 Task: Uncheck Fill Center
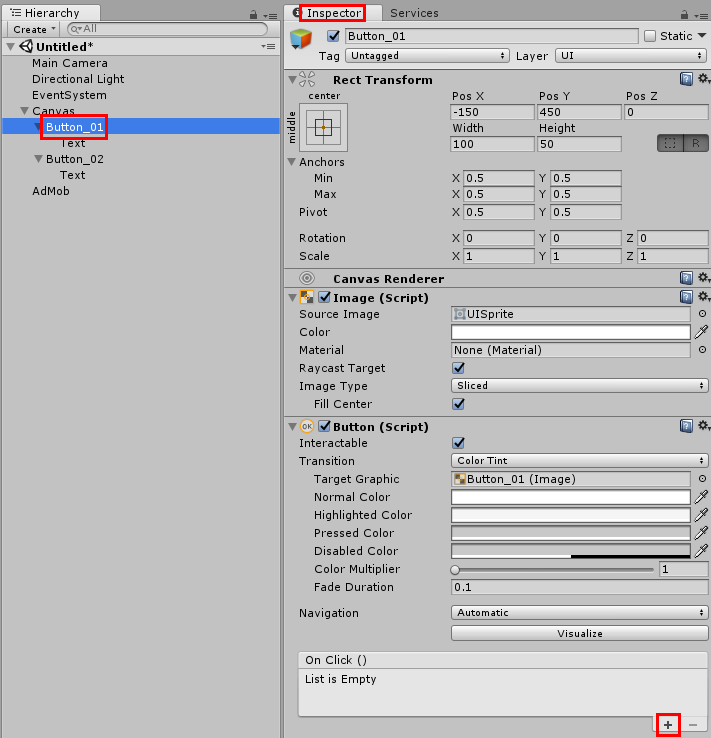[x=458, y=404]
